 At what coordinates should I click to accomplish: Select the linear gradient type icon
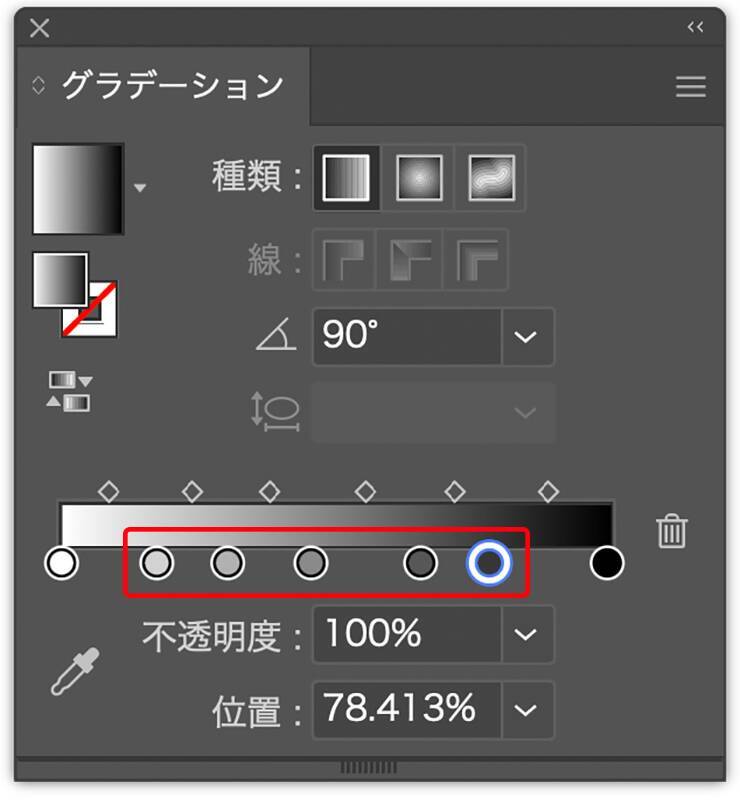(x=346, y=178)
